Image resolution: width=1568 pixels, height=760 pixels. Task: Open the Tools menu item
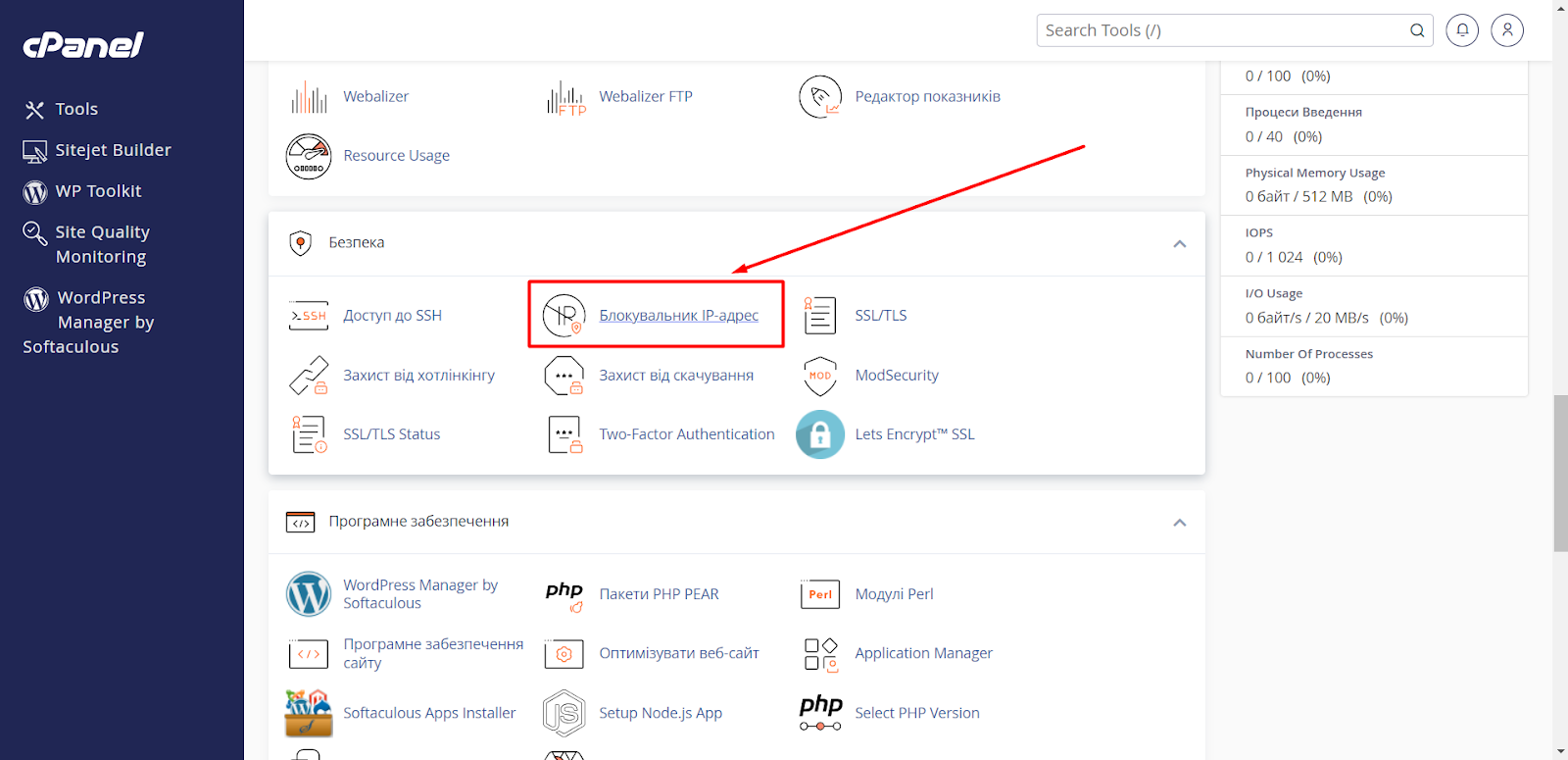point(76,110)
